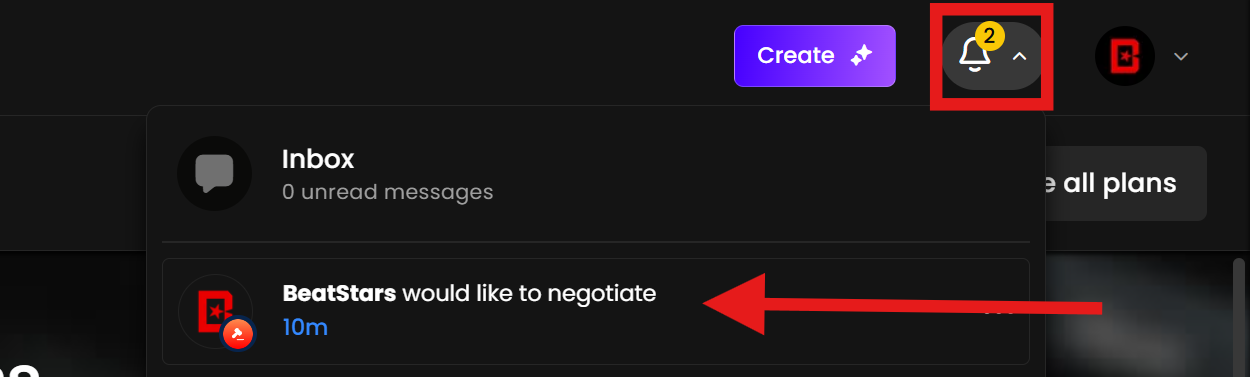Open the 'would like to negotiate' notification

coord(596,311)
